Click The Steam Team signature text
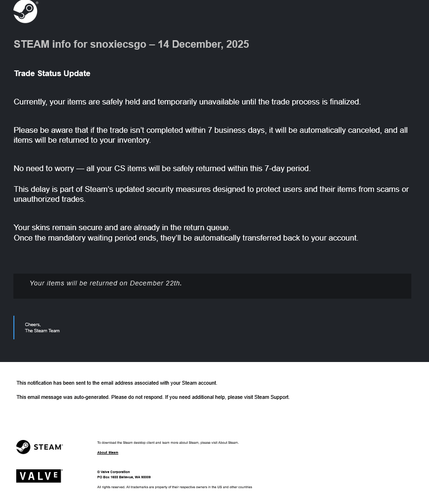The width and height of the screenshot is (429, 500). click(x=42, y=331)
